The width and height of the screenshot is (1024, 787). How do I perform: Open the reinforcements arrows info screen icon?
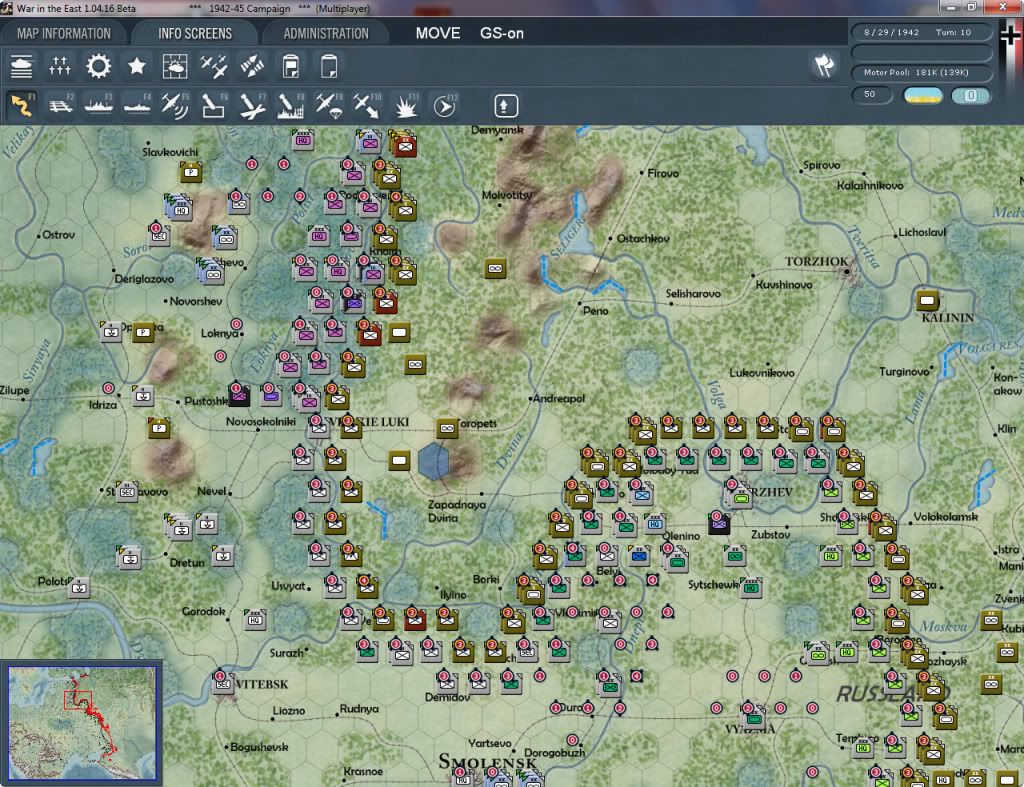(59, 66)
